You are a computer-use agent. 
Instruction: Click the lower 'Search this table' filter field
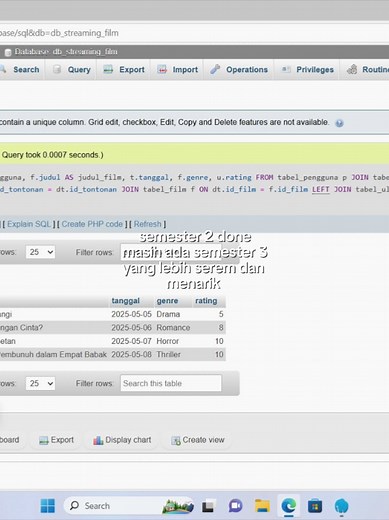171,383
